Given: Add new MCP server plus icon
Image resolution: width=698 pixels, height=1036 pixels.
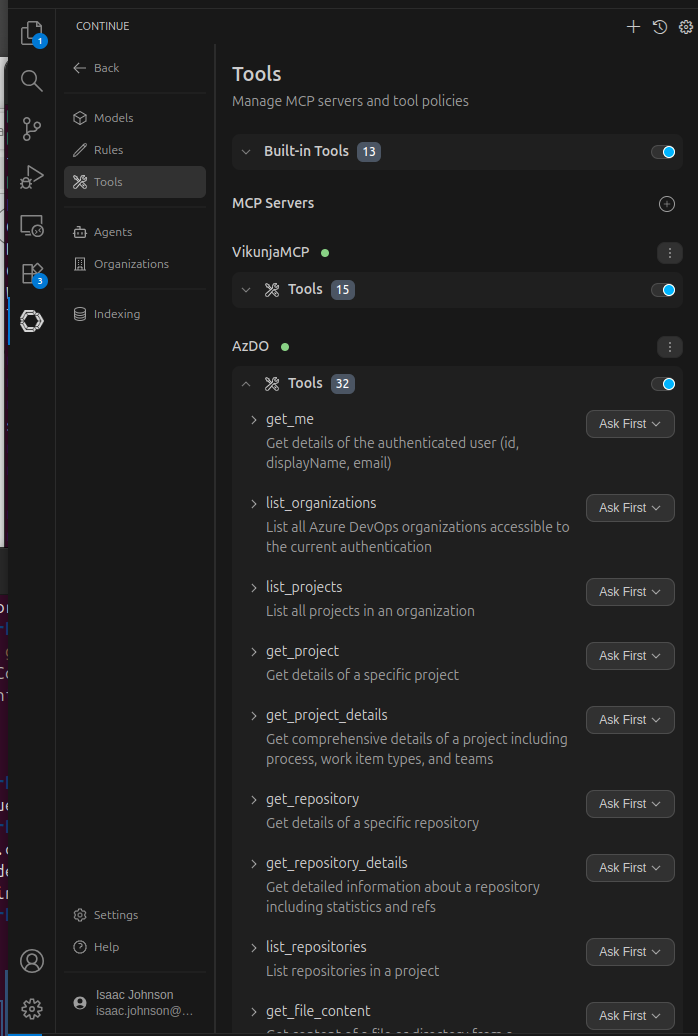Looking at the screenshot, I should pyautogui.click(x=667, y=204).
